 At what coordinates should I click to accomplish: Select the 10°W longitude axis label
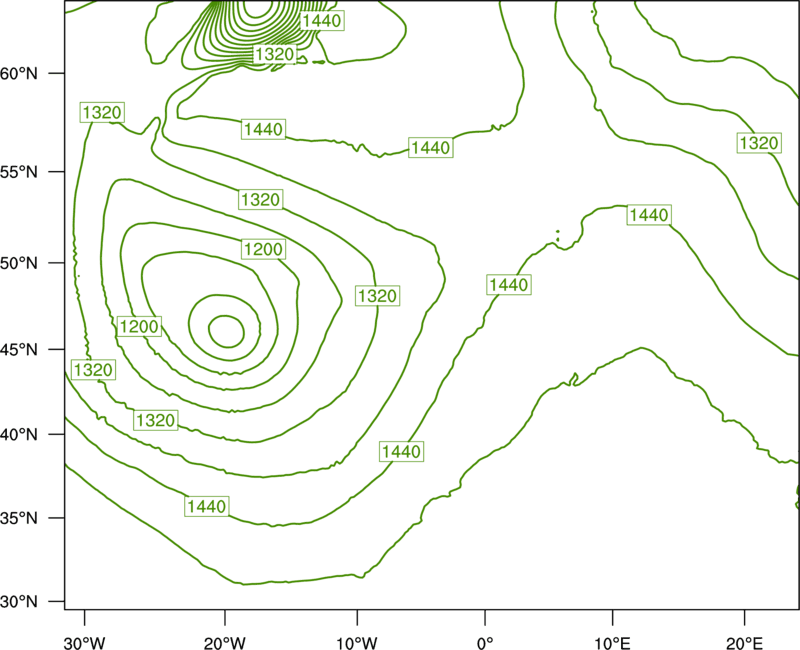pos(357,643)
